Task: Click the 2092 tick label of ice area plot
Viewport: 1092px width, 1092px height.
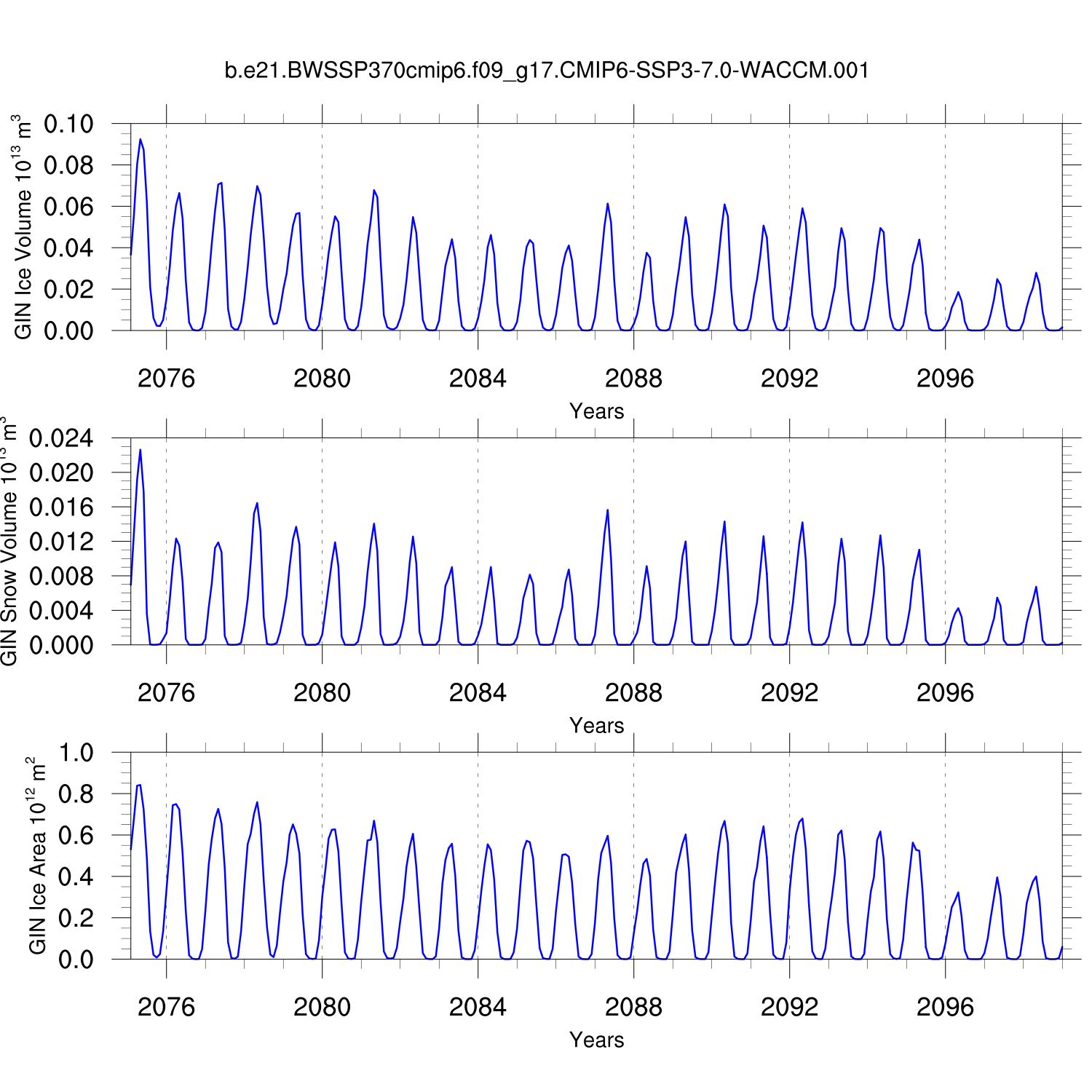Action: (789, 1008)
